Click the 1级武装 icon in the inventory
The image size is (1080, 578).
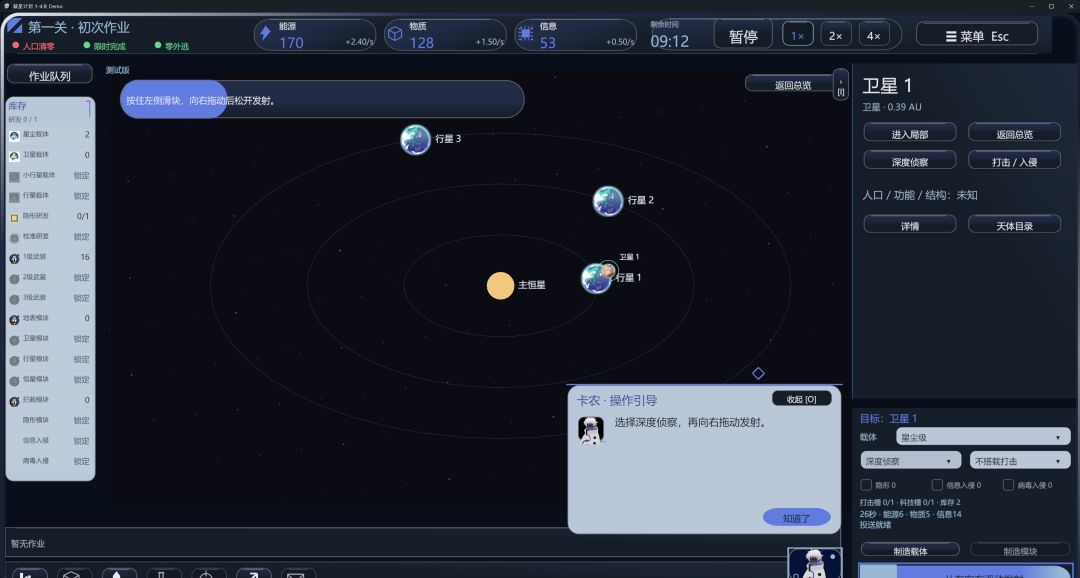[x=14, y=258]
